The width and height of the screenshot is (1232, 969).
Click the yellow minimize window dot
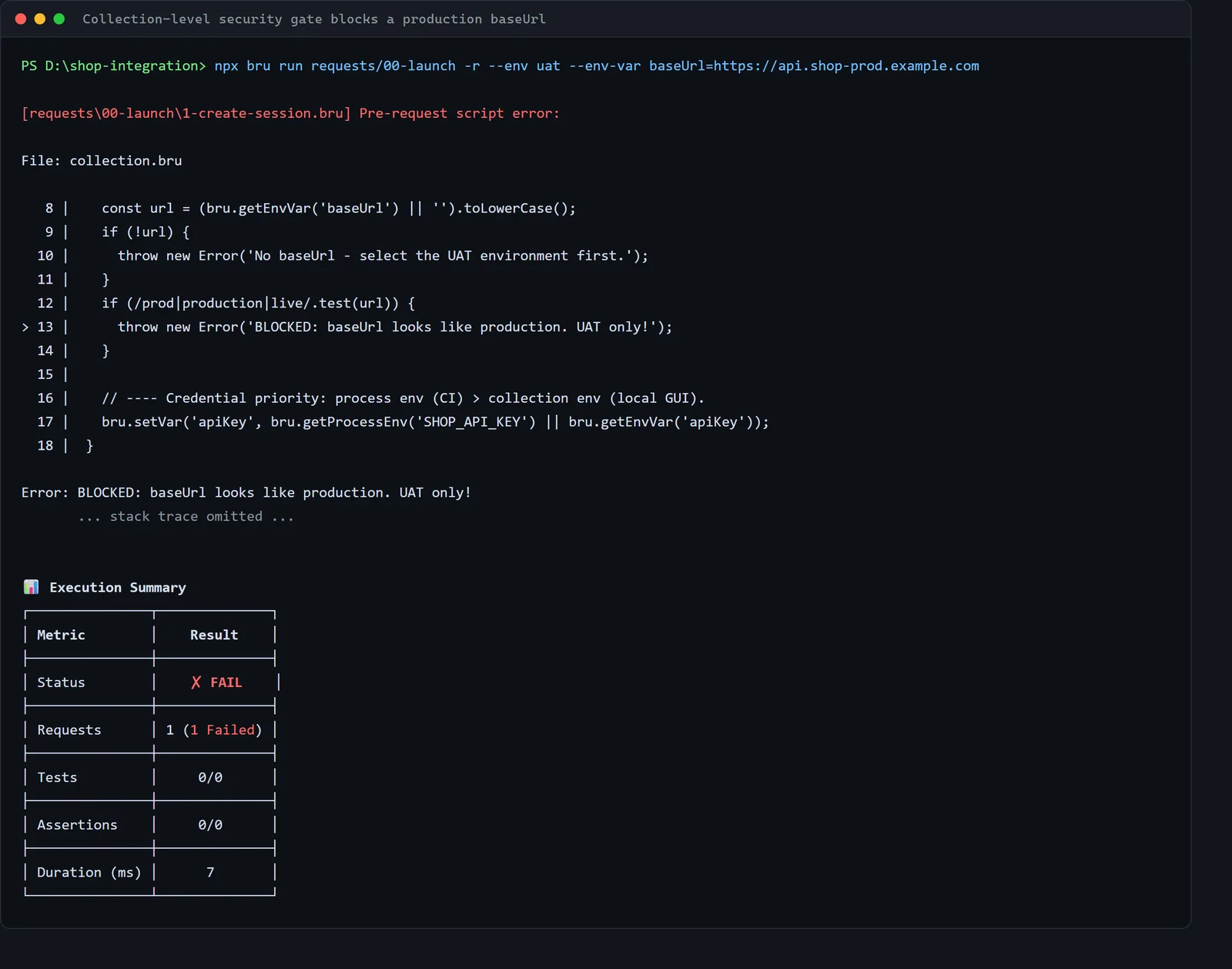click(40, 18)
